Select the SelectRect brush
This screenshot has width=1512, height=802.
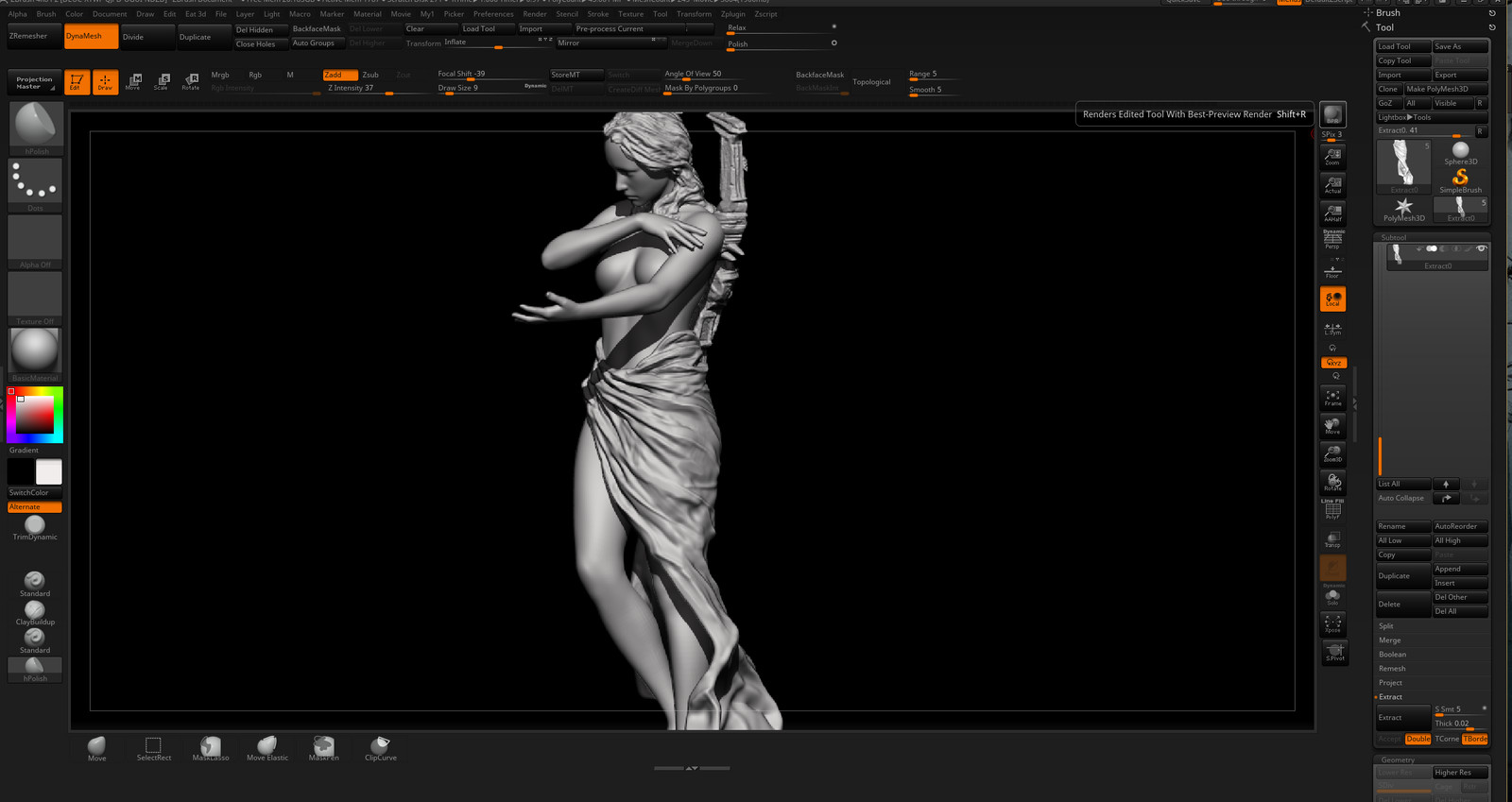pyautogui.click(x=154, y=749)
